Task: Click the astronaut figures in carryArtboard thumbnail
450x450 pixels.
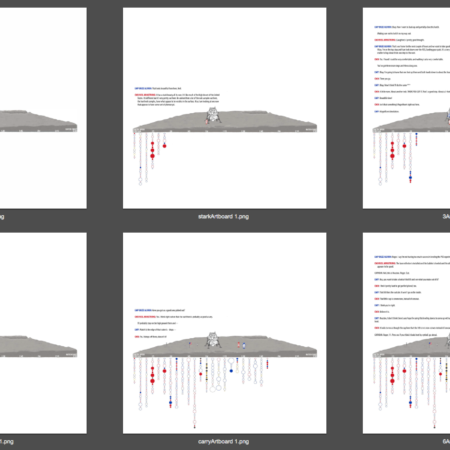Action: (x=241, y=345)
